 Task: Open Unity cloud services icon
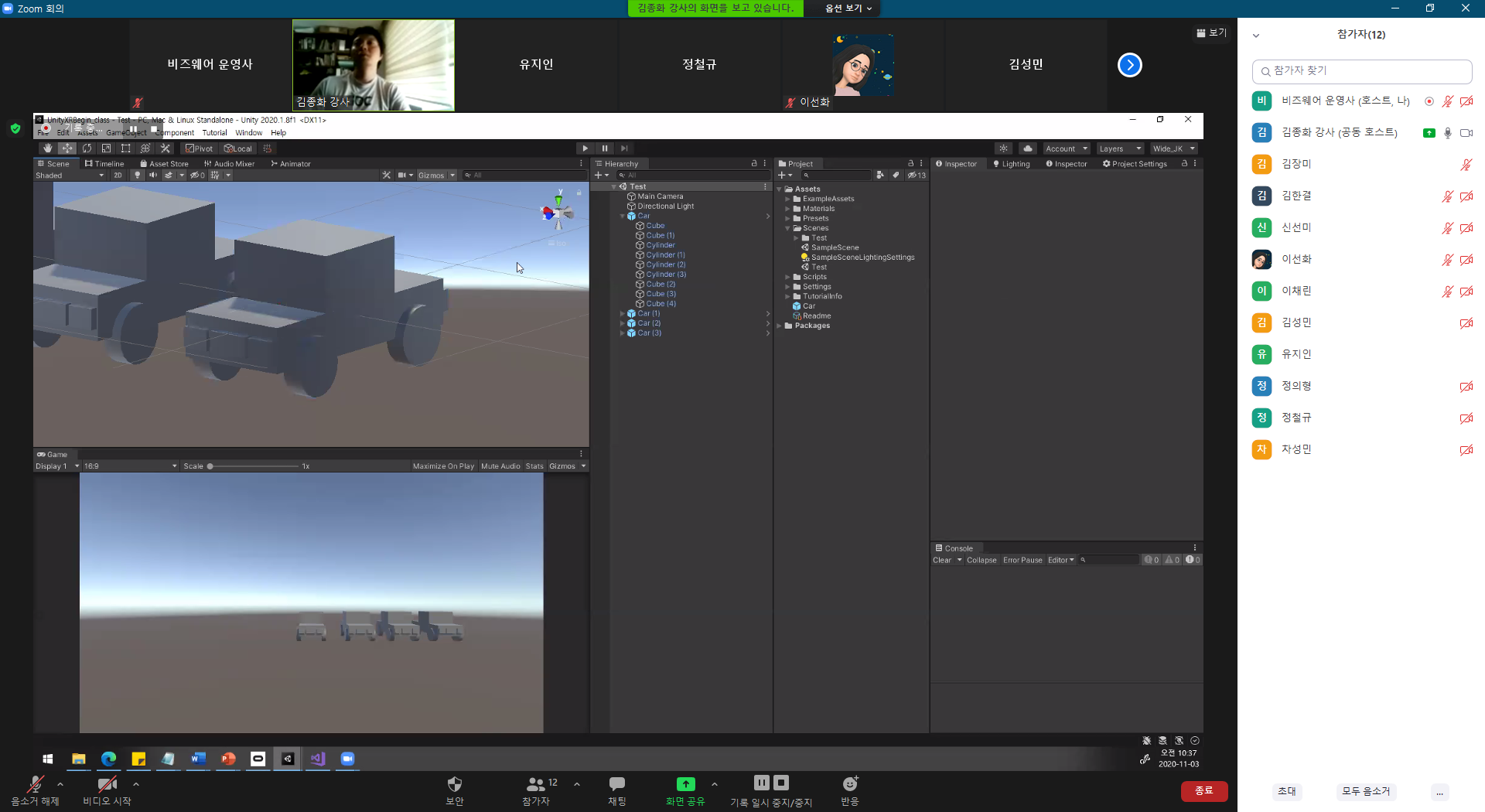point(1028,148)
